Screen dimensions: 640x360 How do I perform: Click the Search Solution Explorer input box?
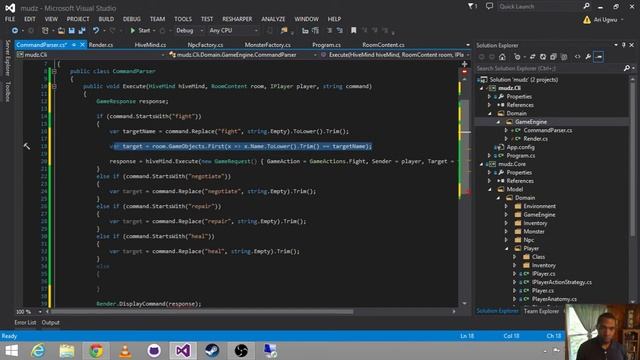(549, 68)
